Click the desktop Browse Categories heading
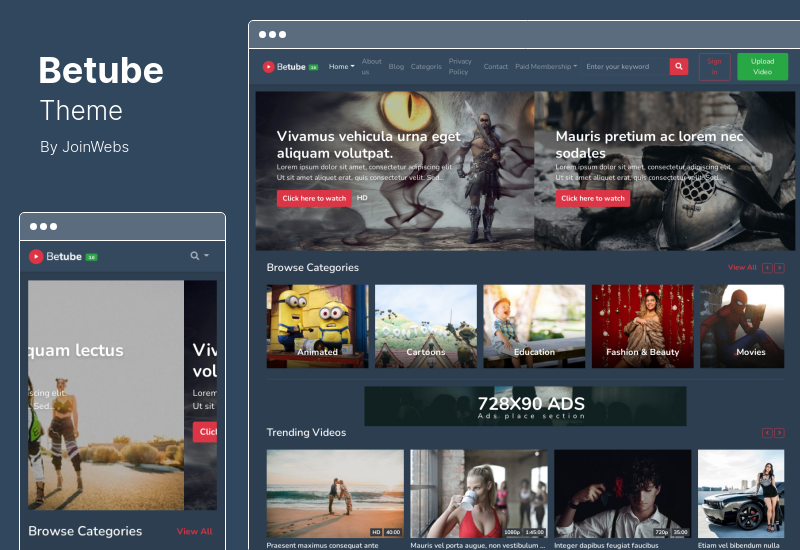 pos(313,268)
